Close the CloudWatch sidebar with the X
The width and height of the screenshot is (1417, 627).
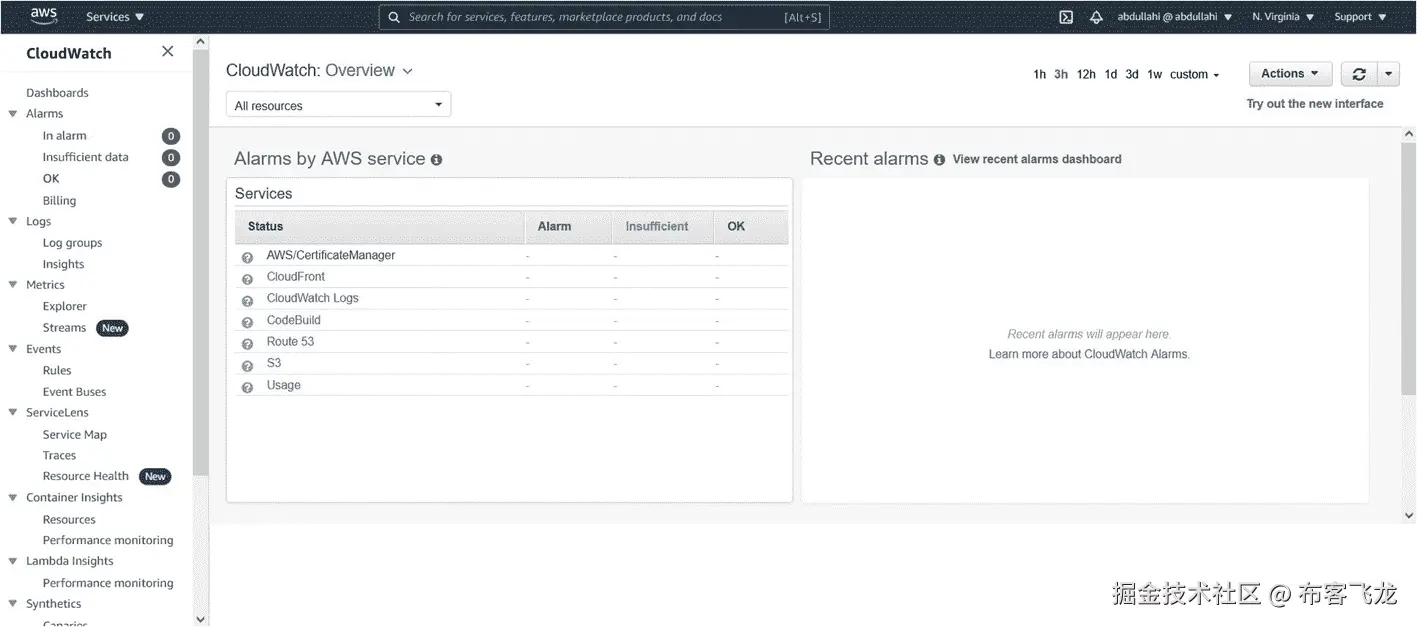click(167, 51)
